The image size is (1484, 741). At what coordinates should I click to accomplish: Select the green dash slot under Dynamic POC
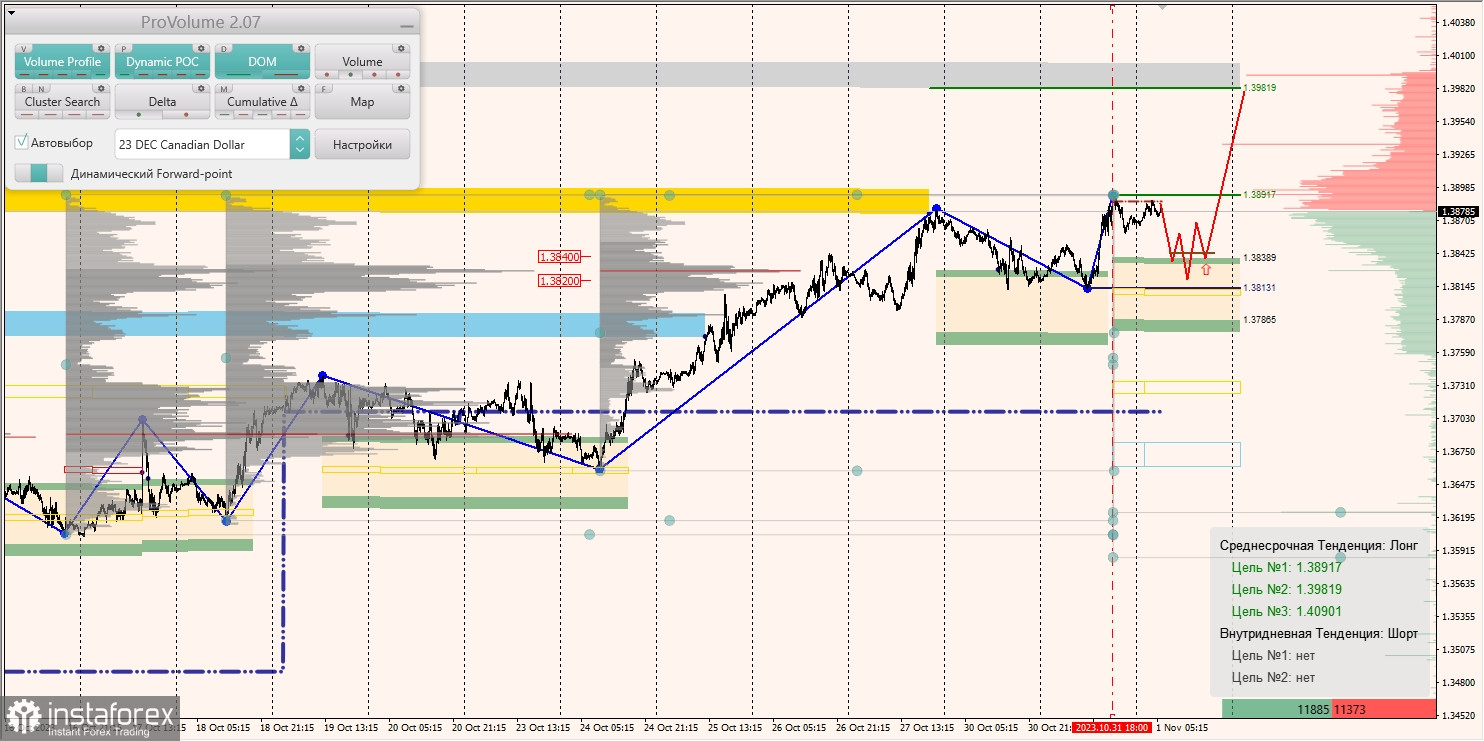[124, 75]
